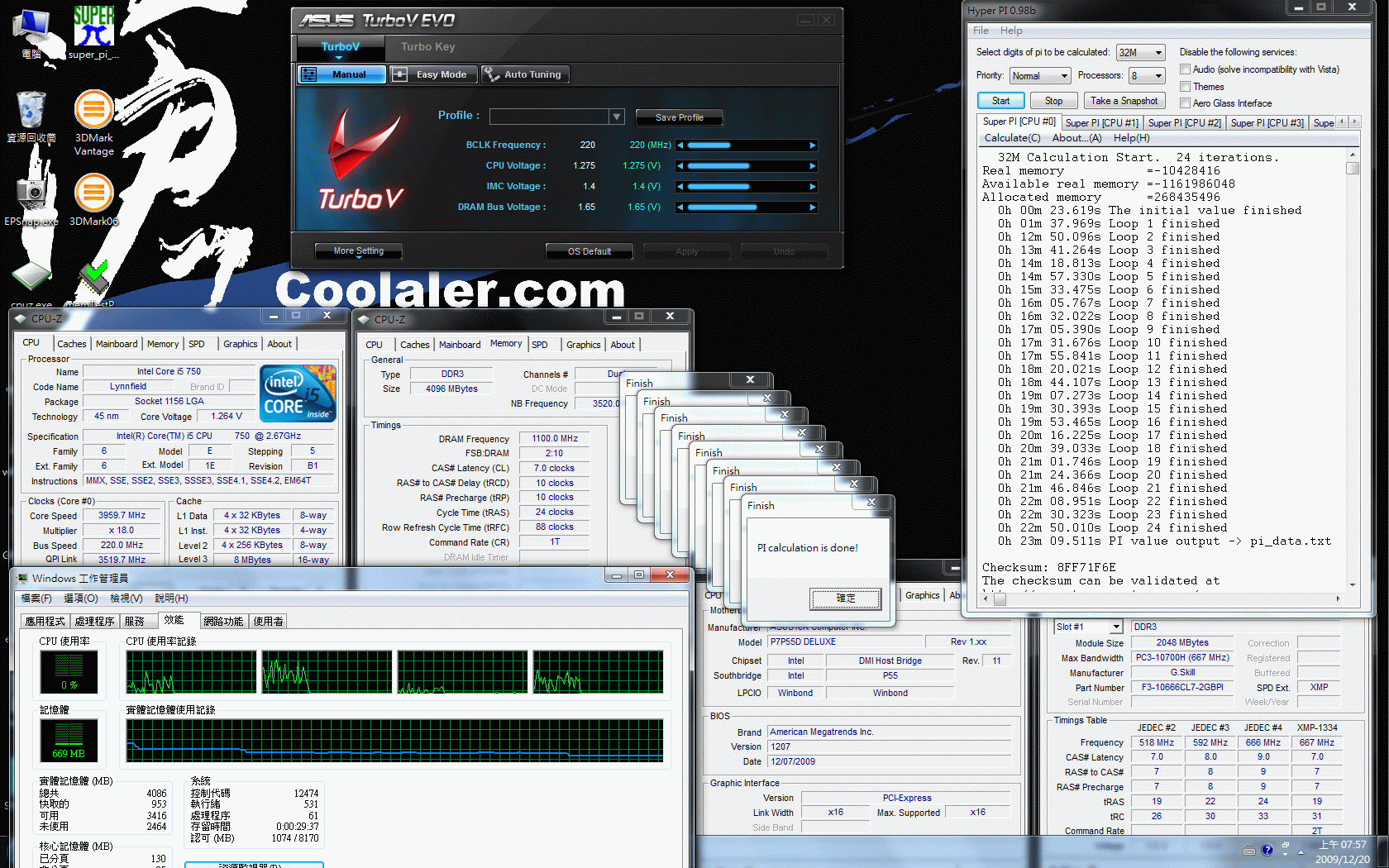Open the Help menu in Hyper PI

click(x=1011, y=31)
